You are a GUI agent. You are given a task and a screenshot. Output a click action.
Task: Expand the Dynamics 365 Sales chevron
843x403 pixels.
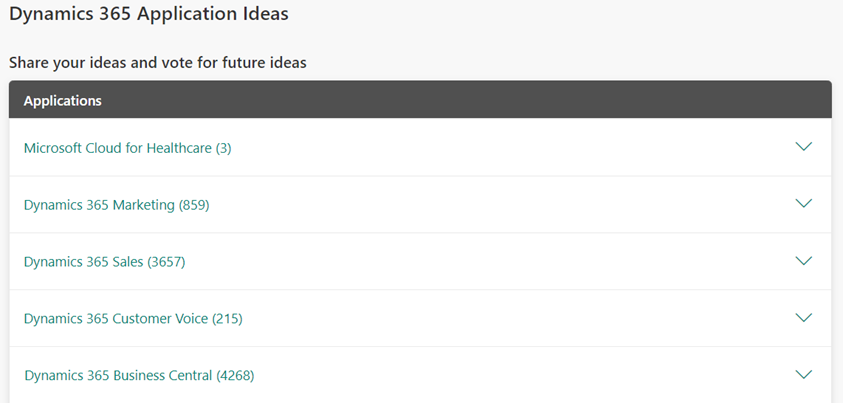click(x=803, y=261)
